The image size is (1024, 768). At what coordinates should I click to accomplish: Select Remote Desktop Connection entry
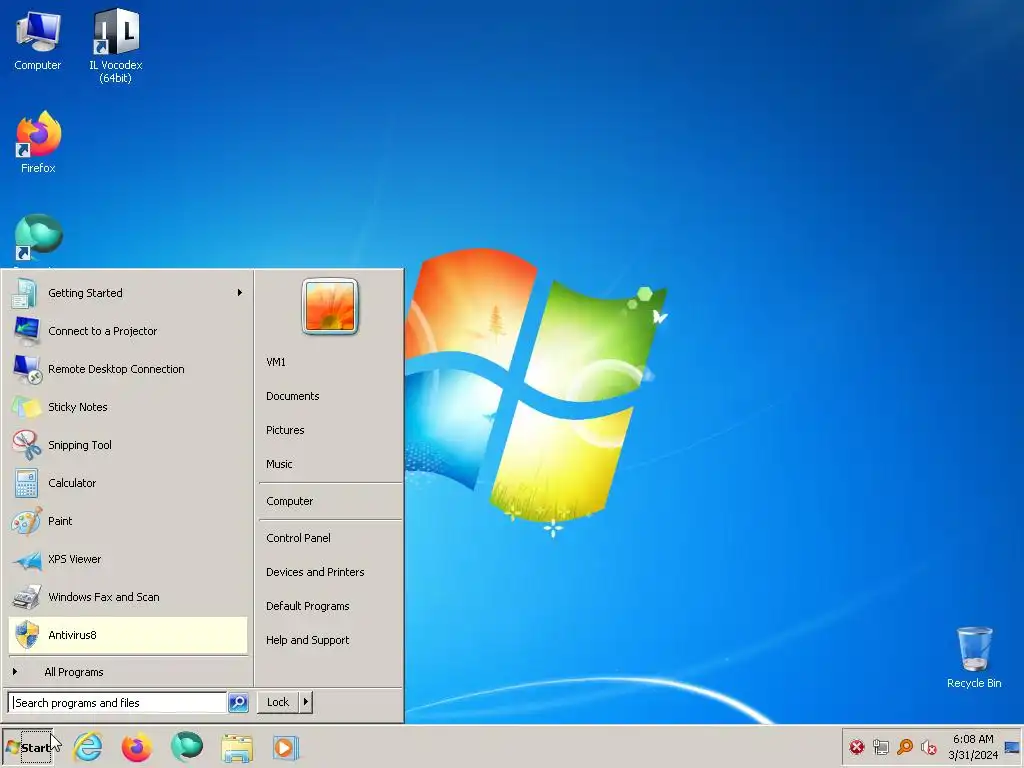click(x=128, y=369)
